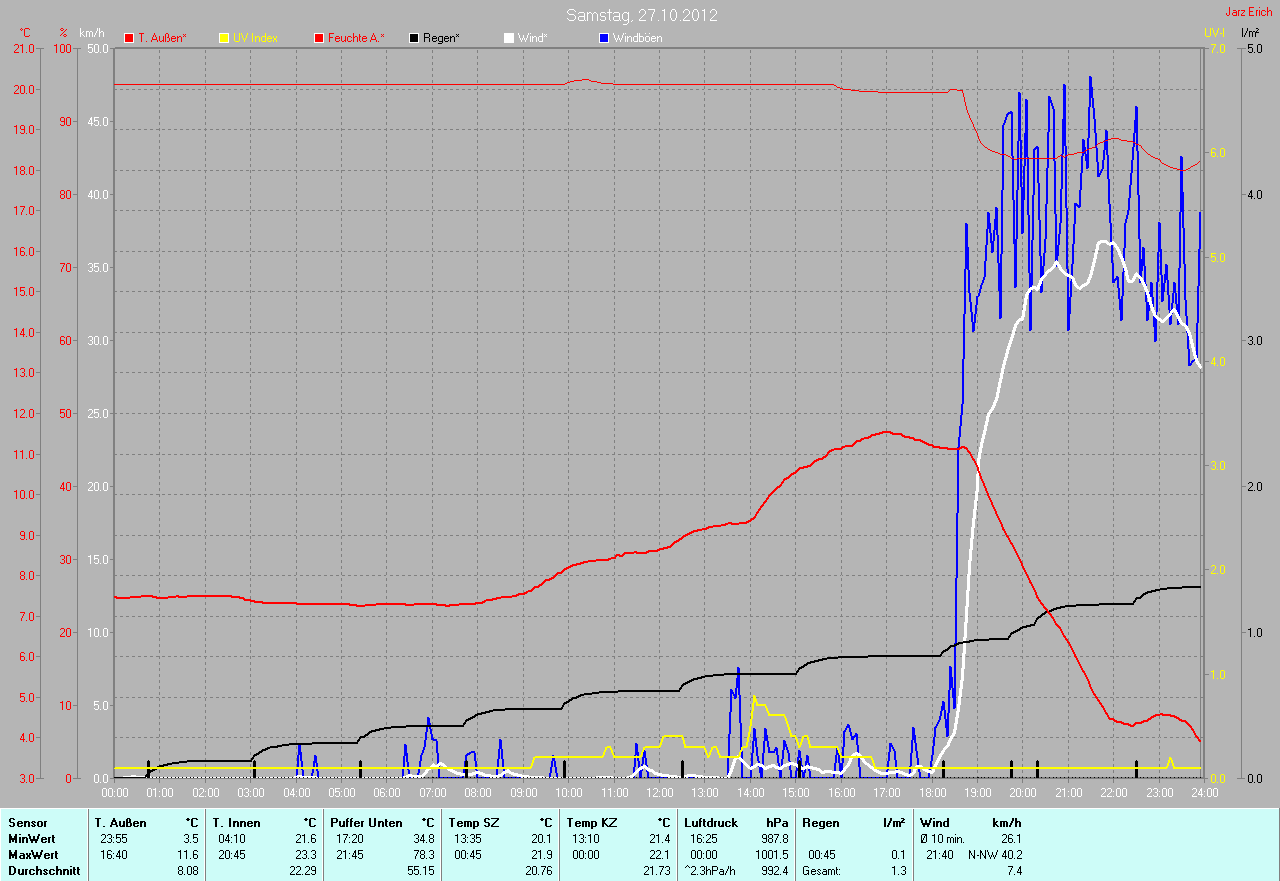This screenshot has height=881, width=1280.
Task: Click the Temp SZ minimum time 13:35
Action: pyautogui.click(x=469, y=838)
